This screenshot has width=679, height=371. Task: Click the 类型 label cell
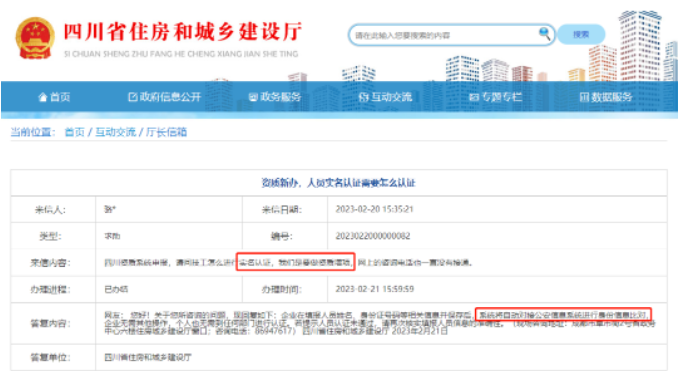click(x=53, y=236)
